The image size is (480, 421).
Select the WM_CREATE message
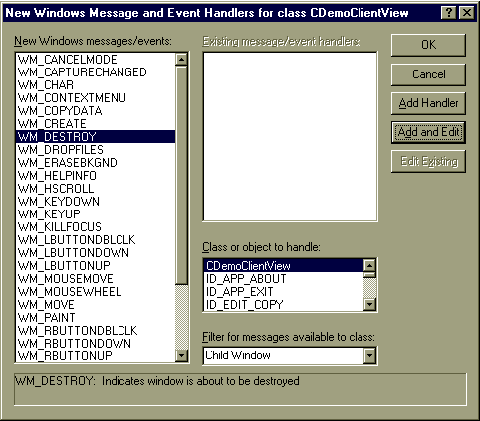(x=95, y=124)
